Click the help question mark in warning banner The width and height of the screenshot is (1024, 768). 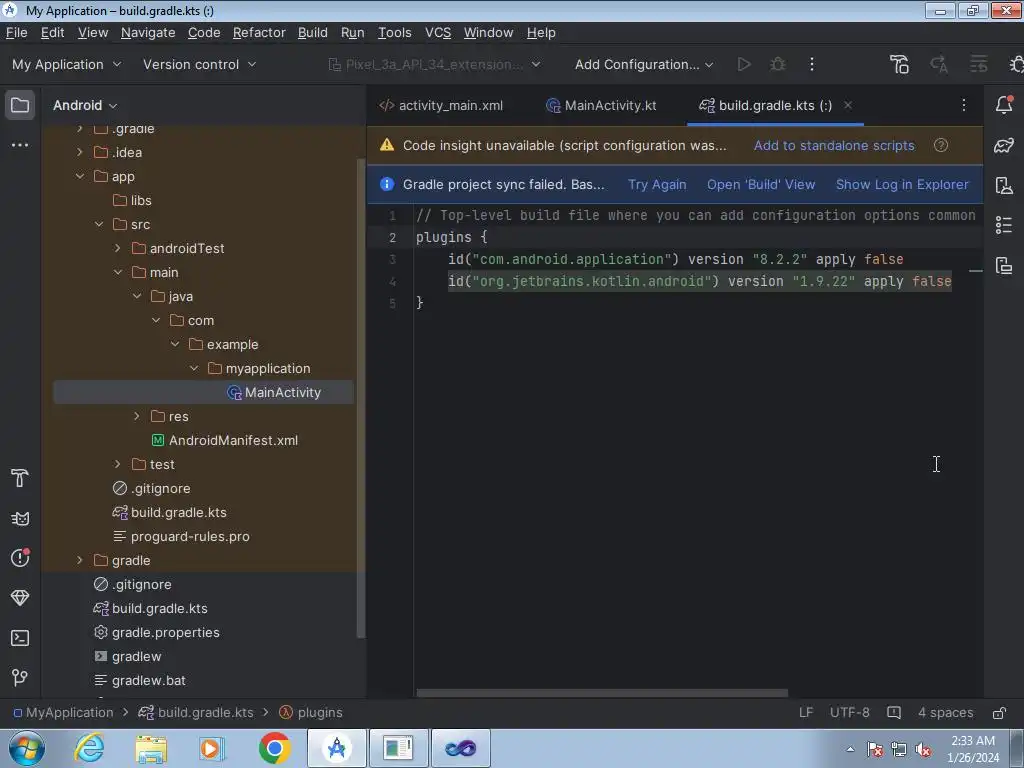(941, 145)
